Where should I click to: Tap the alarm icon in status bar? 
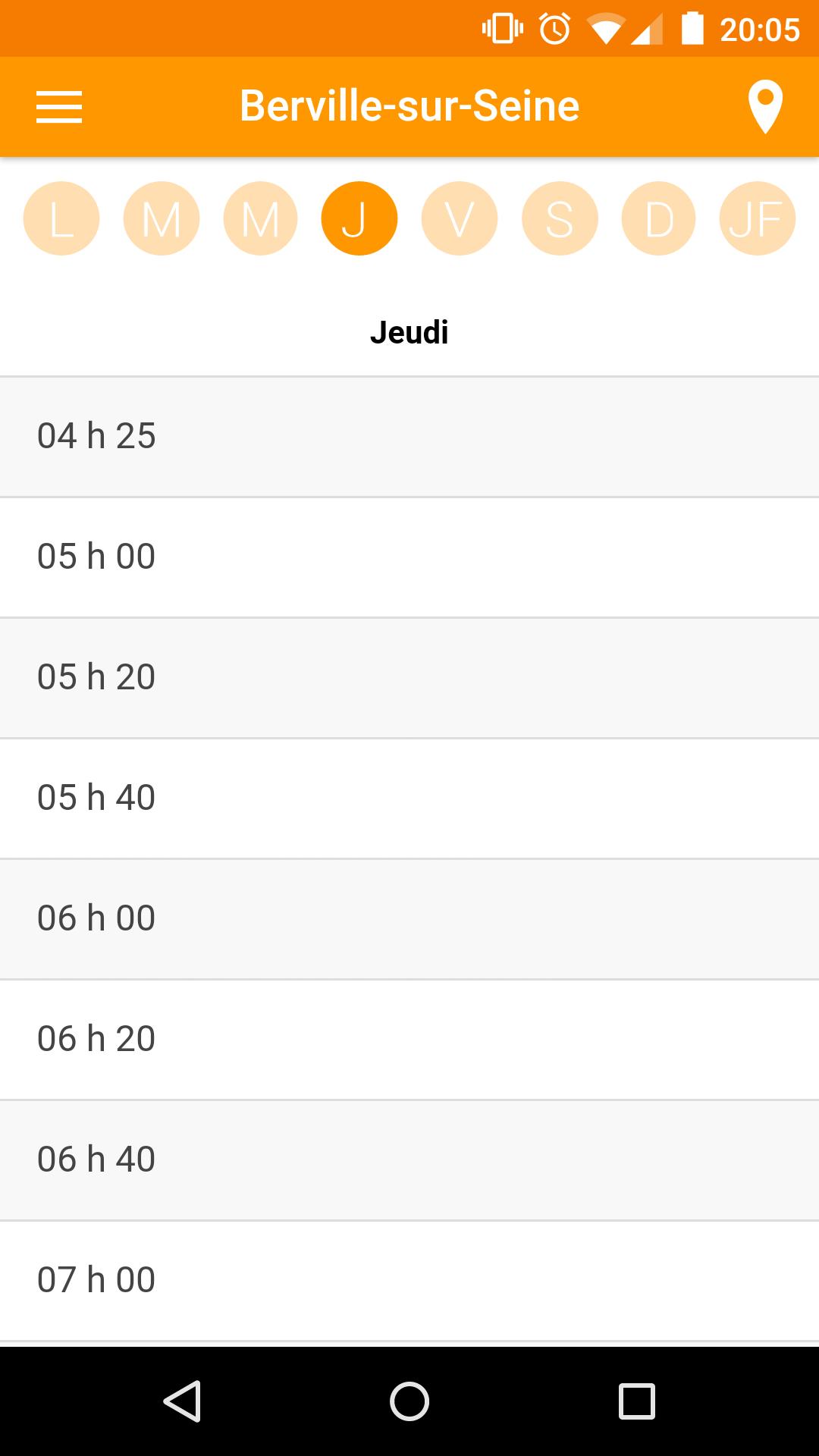point(554,30)
